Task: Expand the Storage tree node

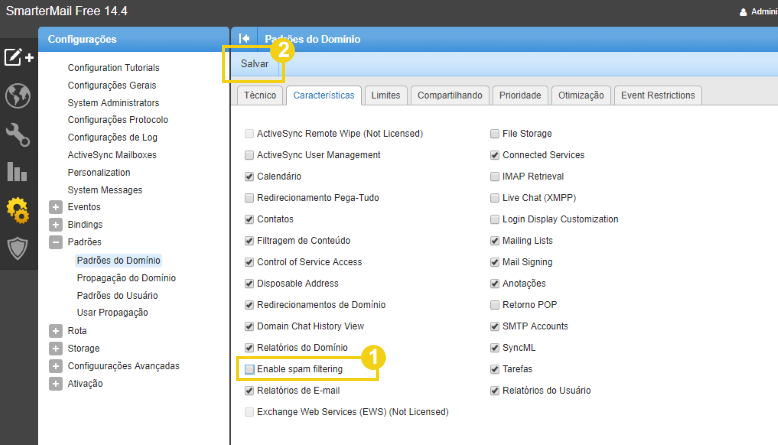Action: [x=56, y=349]
